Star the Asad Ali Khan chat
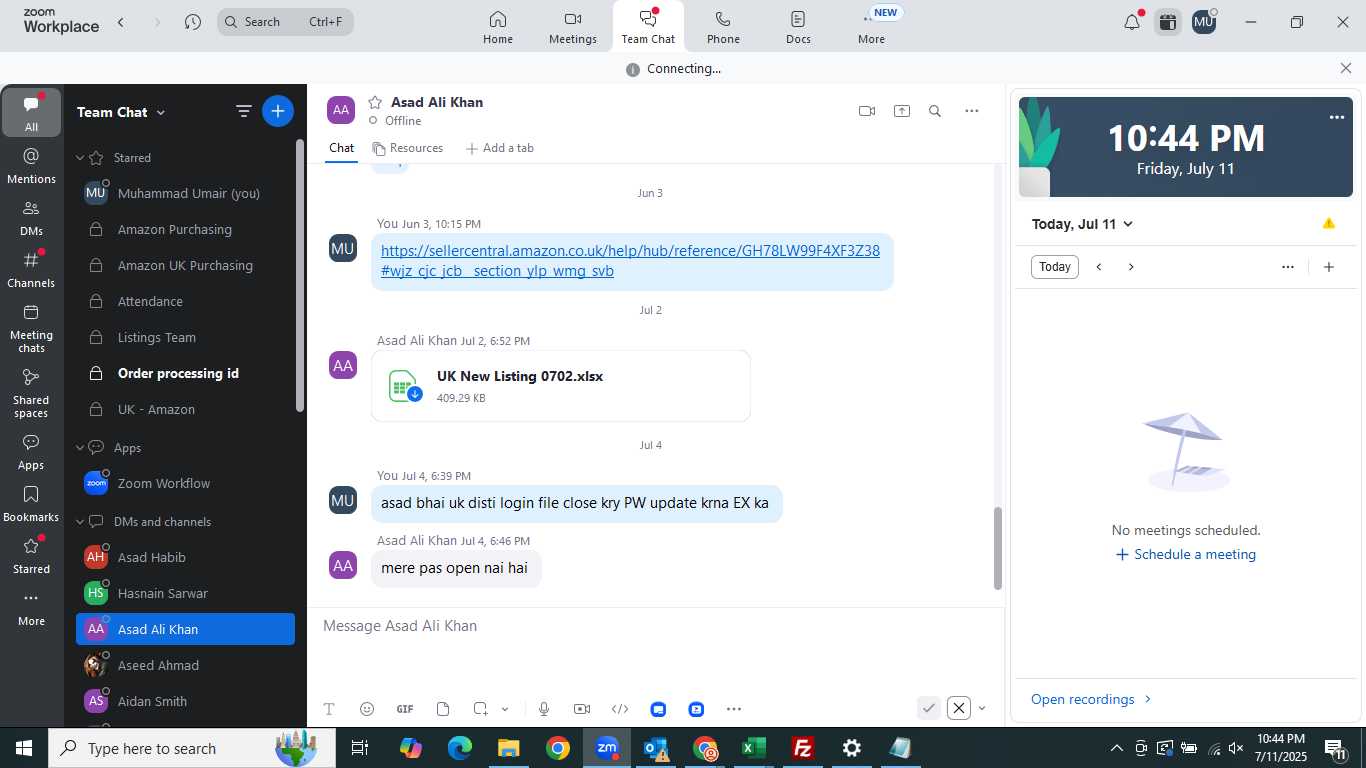 pos(375,102)
